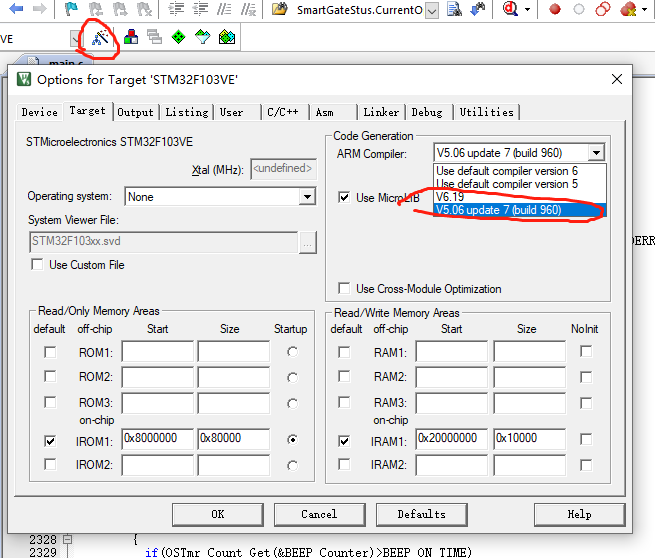Click the Cancel button
Image resolution: width=655 pixels, height=558 pixels.
coord(320,514)
